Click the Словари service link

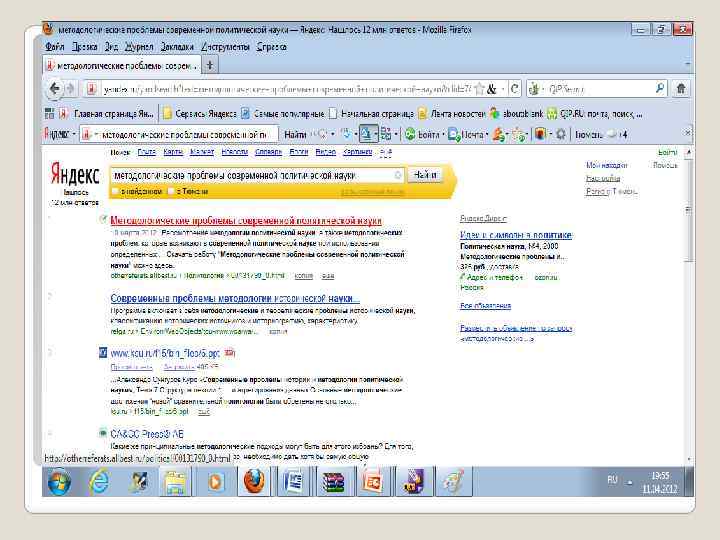(x=268, y=152)
